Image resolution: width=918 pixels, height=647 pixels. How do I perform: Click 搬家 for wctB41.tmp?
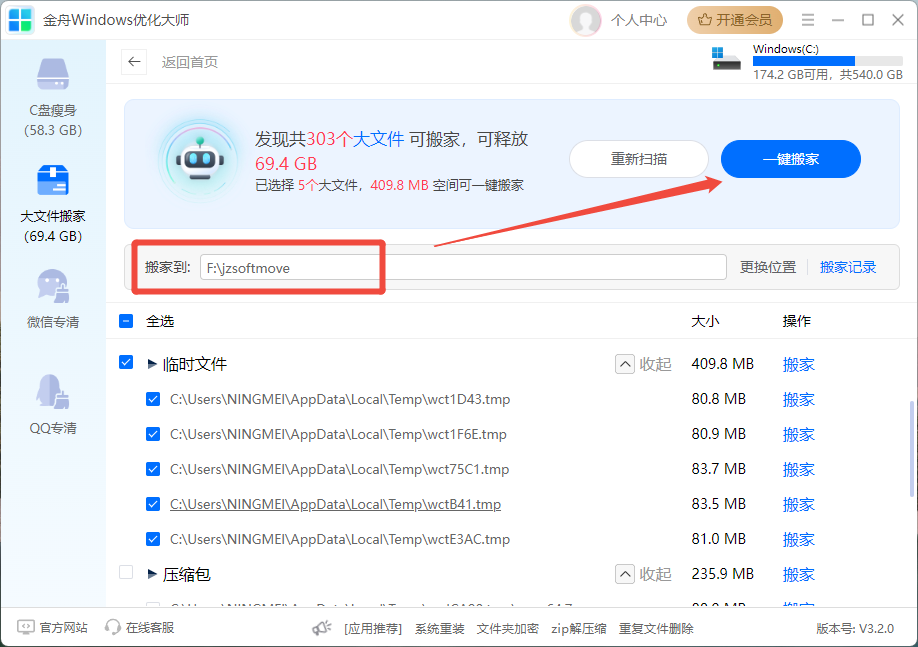click(x=799, y=504)
